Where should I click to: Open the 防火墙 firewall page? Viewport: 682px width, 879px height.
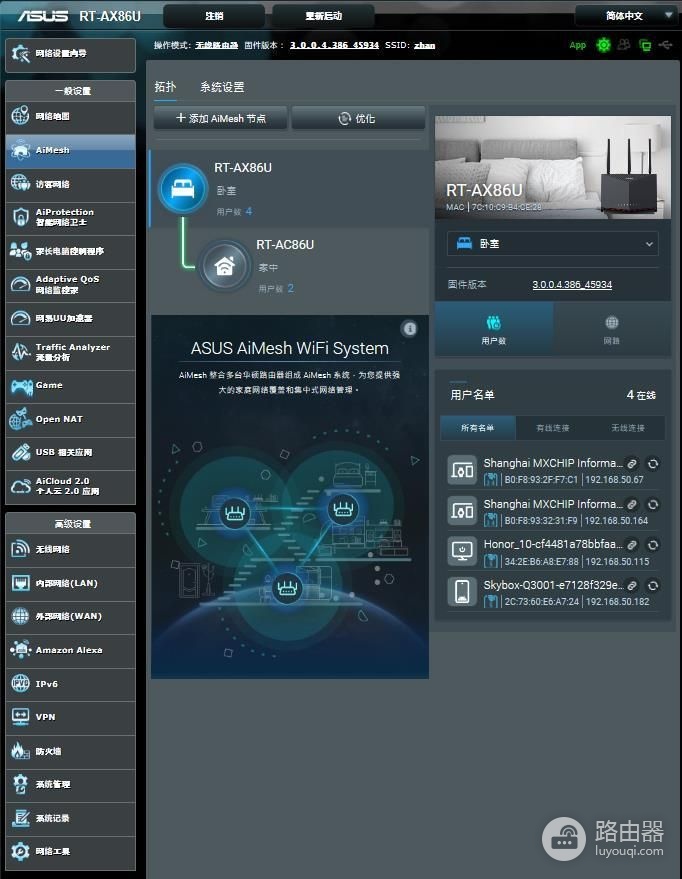[x=71, y=751]
